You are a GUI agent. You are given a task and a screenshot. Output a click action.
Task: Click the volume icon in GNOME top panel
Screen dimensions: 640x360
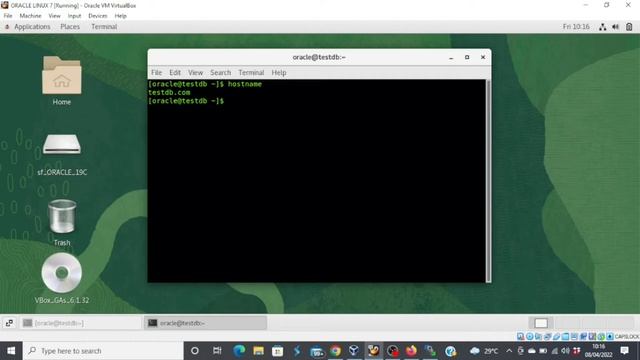pos(616,27)
